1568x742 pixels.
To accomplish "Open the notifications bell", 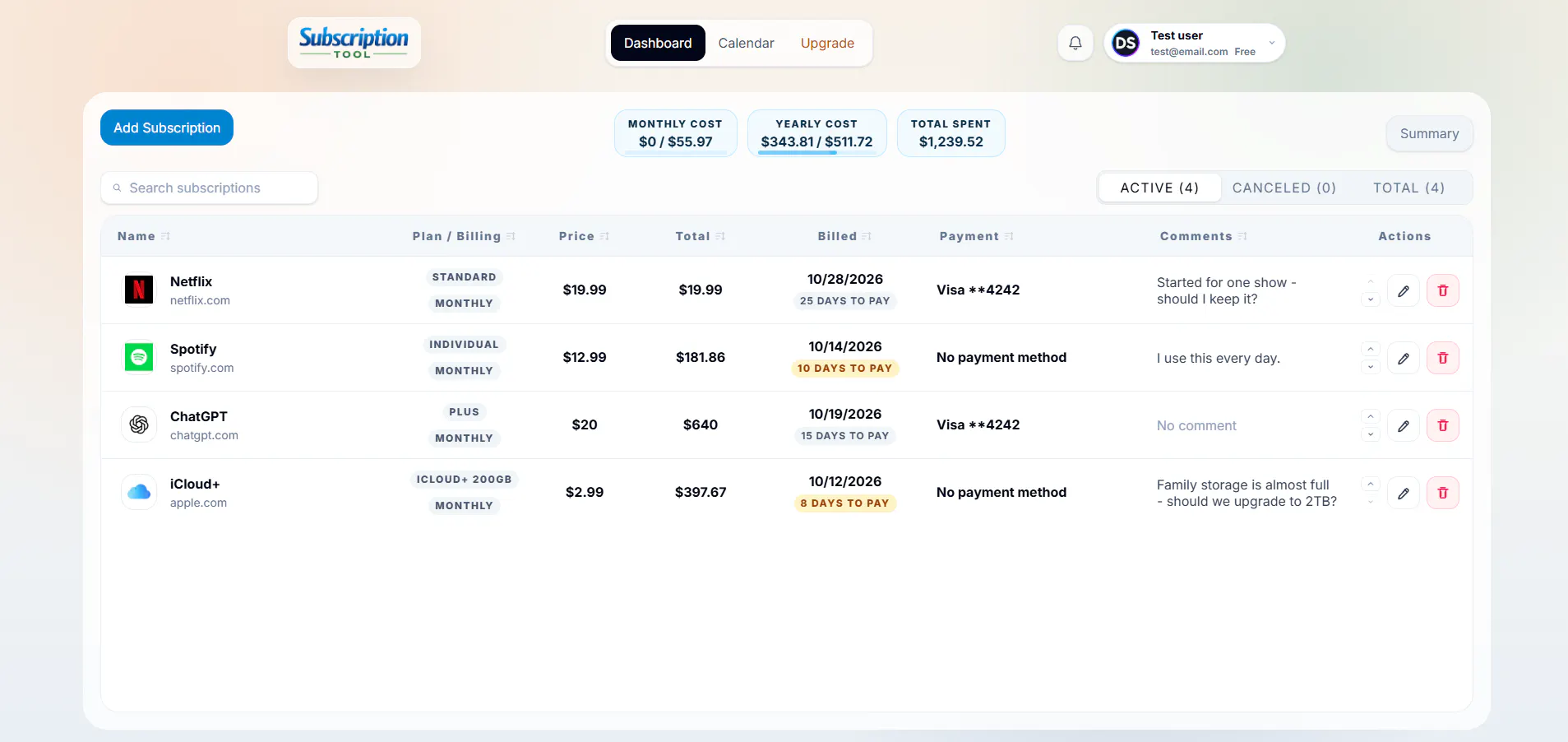I will coord(1075,43).
